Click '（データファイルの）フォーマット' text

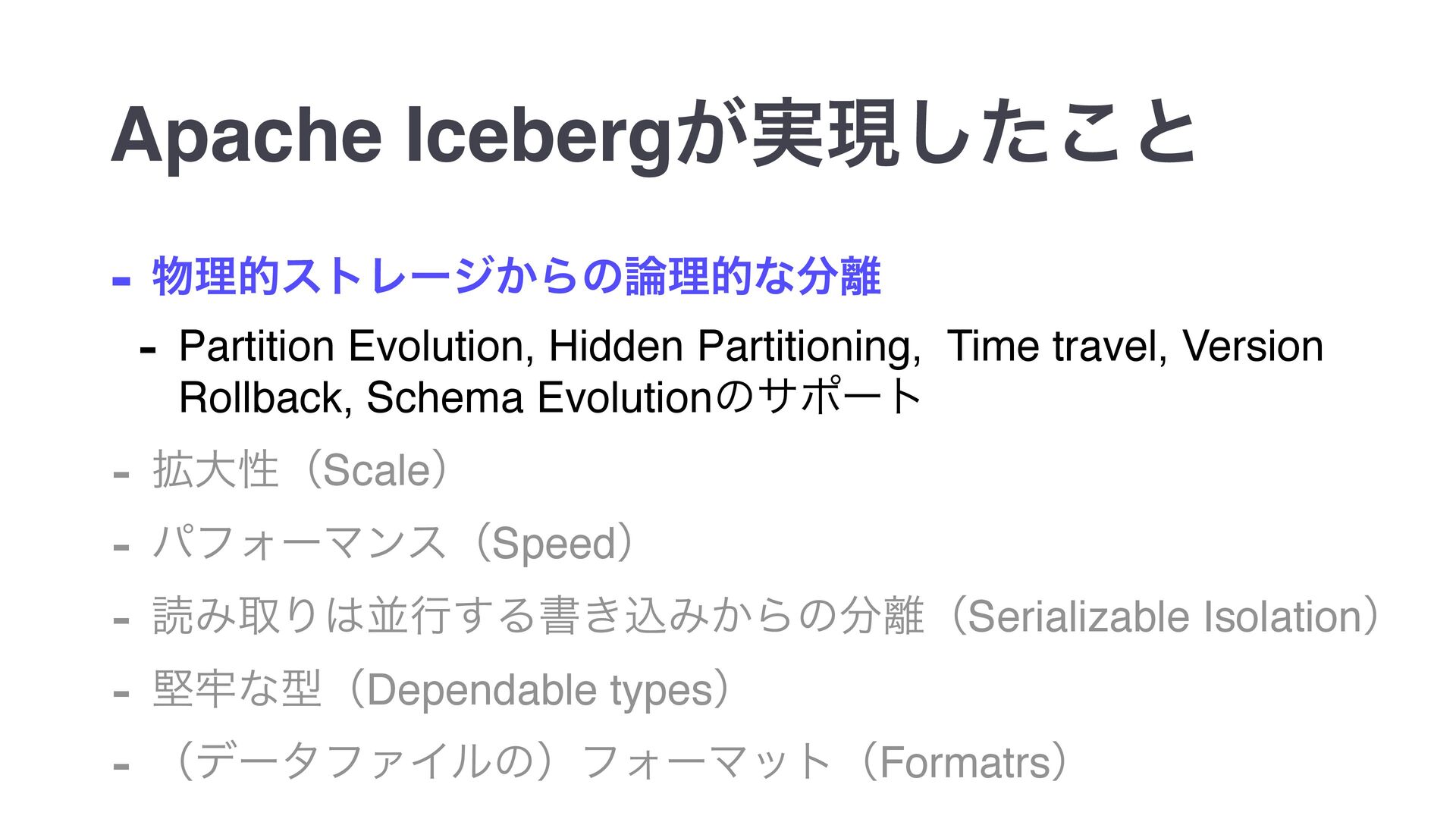click(503, 762)
